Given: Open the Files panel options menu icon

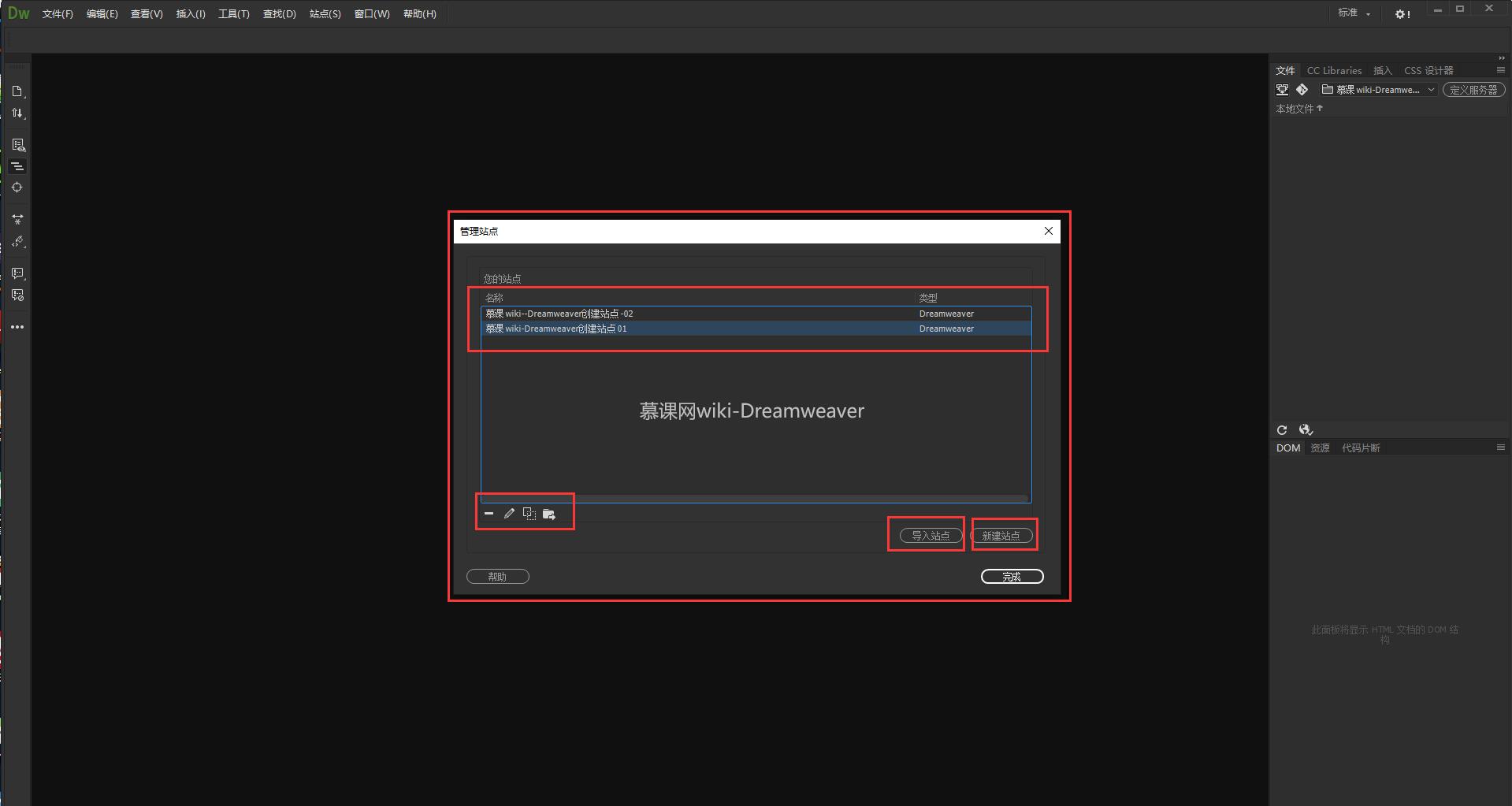Looking at the screenshot, I should click(x=1500, y=70).
